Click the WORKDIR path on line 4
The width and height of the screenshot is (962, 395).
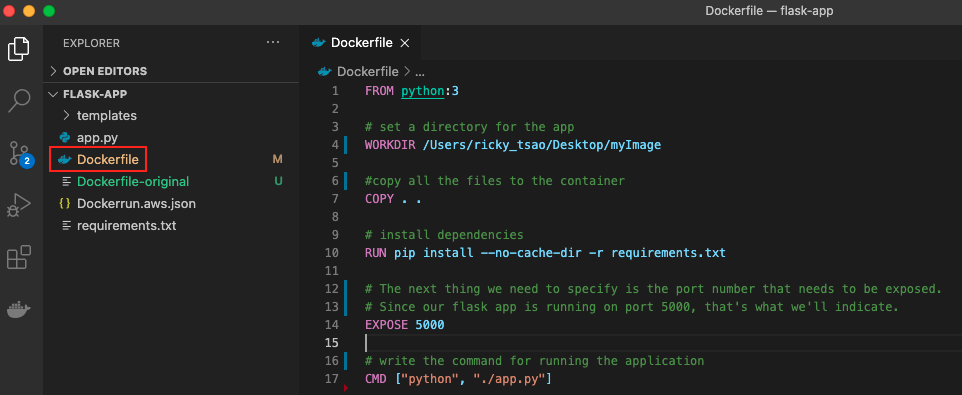tap(542, 145)
